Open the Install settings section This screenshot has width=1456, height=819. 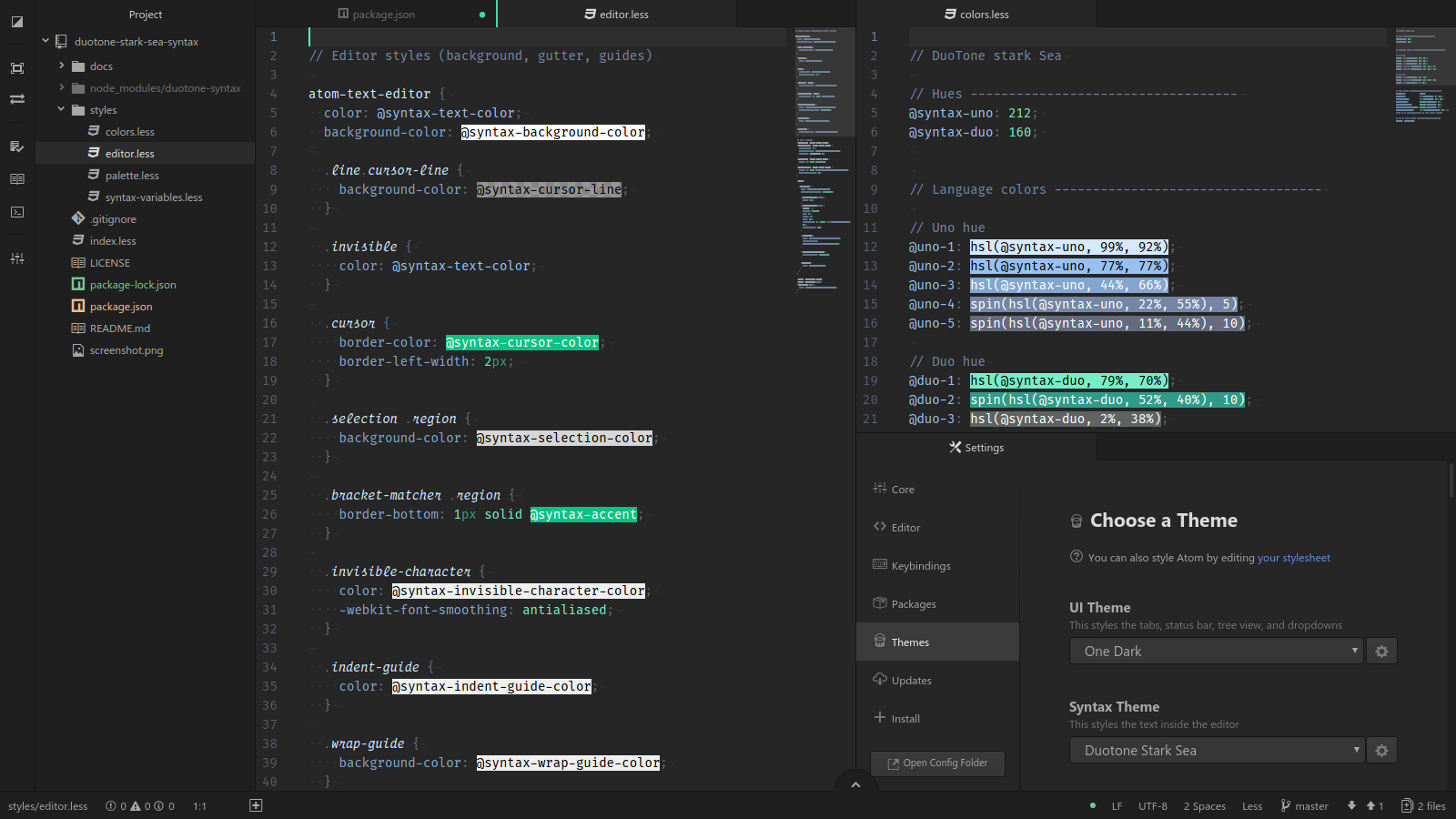[x=937, y=718]
